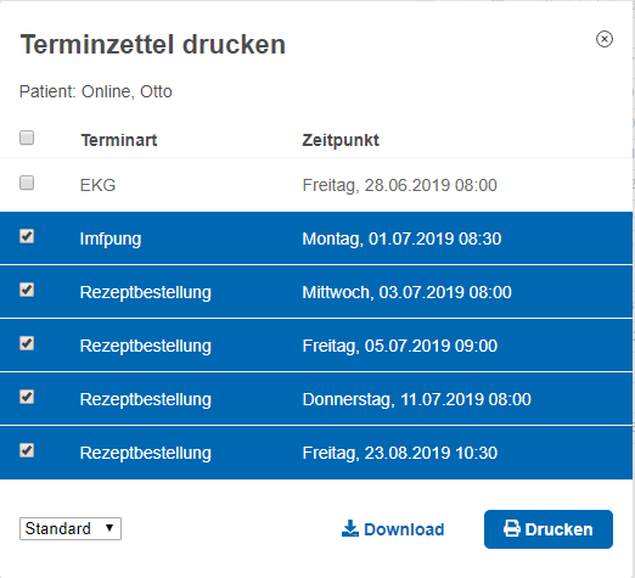The height and width of the screenshot is (578, 635).
Task: Select the Imfpung row label
Action: tap(110, 239)
